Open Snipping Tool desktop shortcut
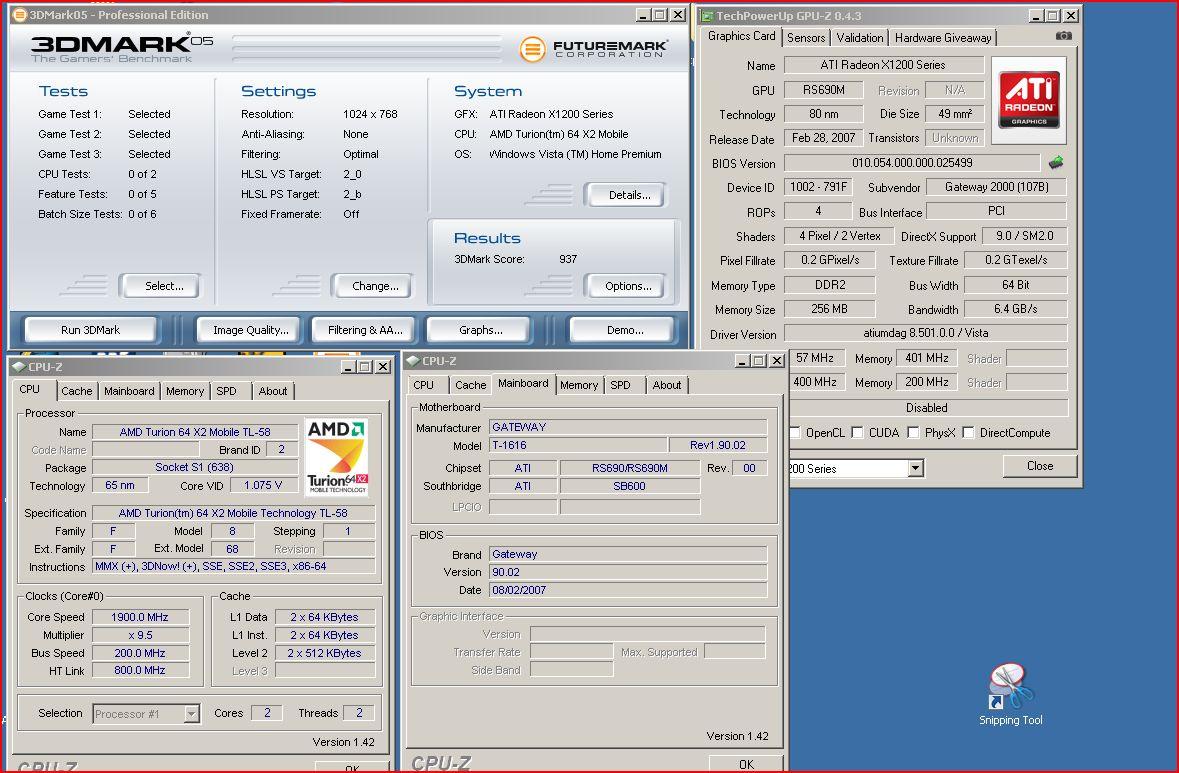Viewport: 1179px width, 773px height. click(x=1010, y=693)
